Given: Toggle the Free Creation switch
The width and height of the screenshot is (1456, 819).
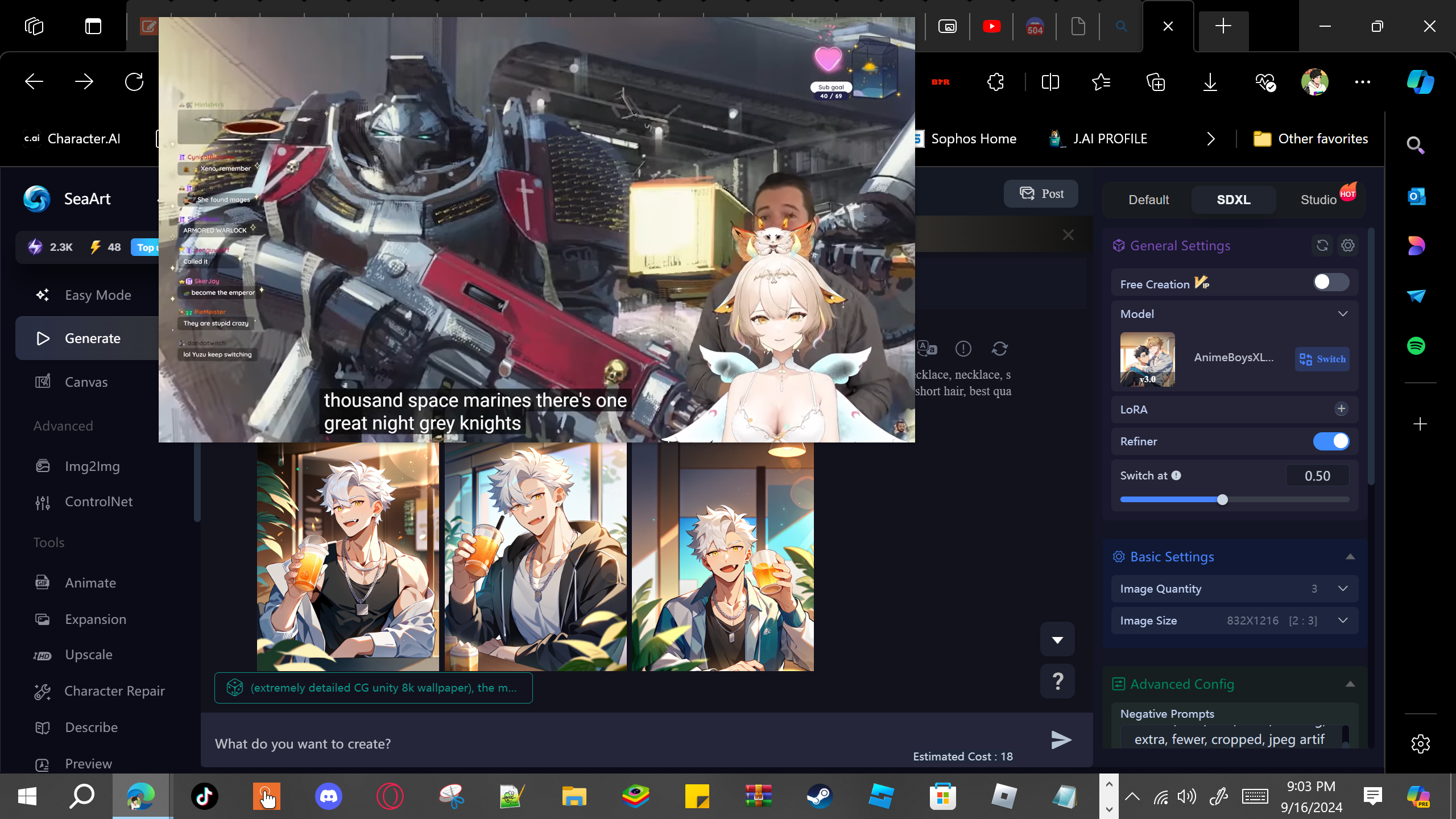Looking at the screenshot, I should click(1331, 283).
